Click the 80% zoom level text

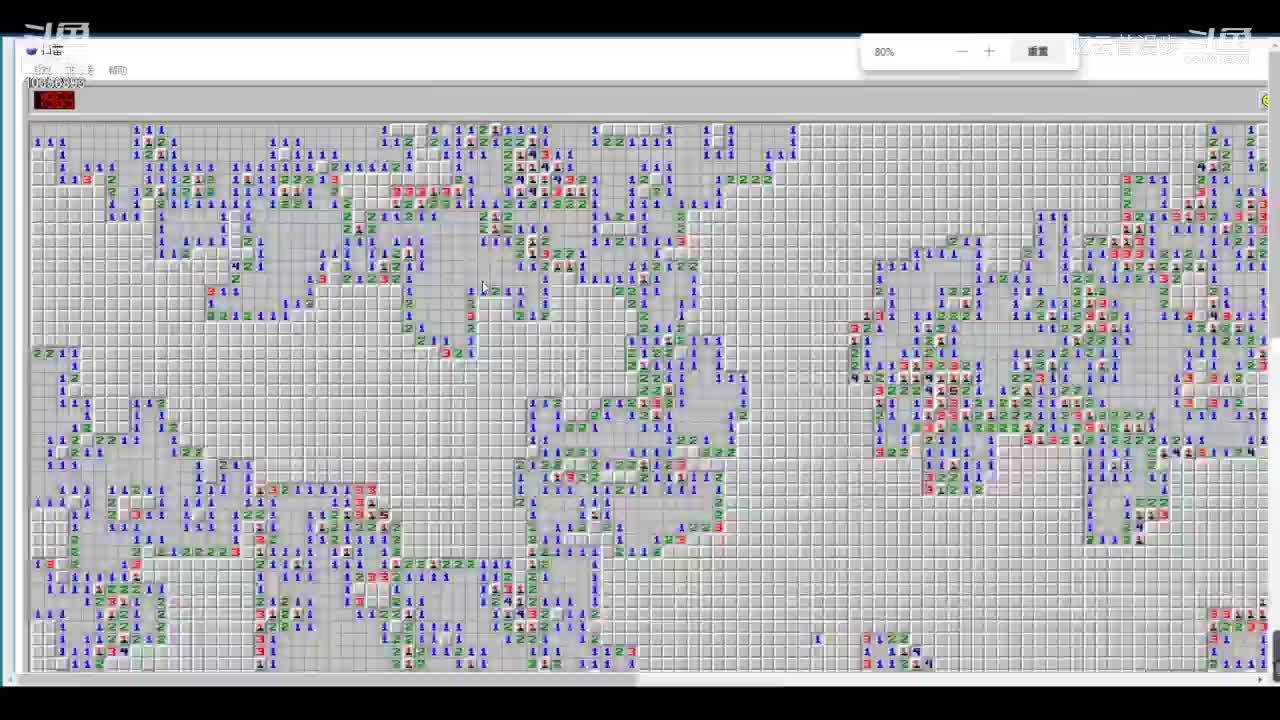[884, 52]
